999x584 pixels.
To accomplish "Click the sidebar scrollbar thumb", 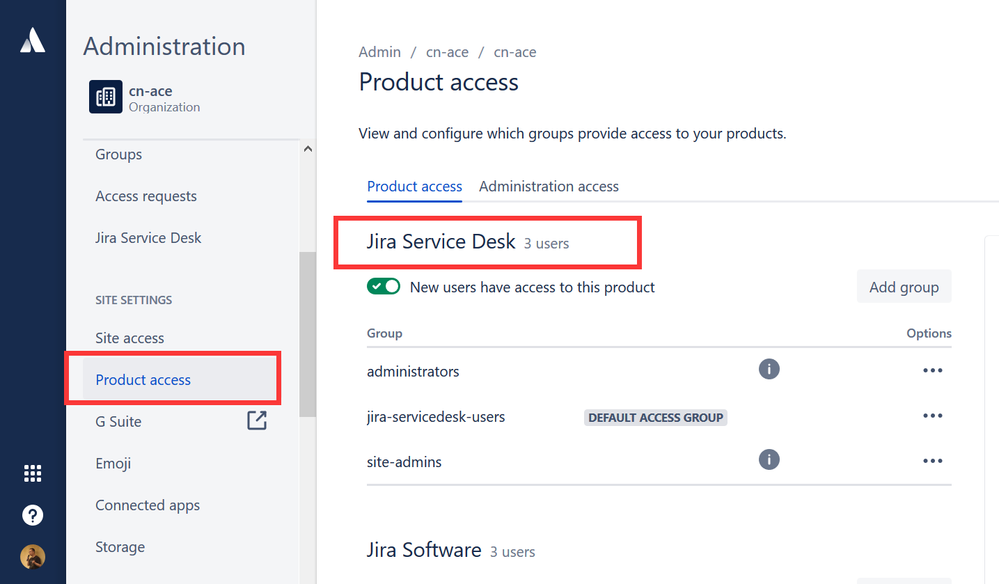I will [308, 334].
